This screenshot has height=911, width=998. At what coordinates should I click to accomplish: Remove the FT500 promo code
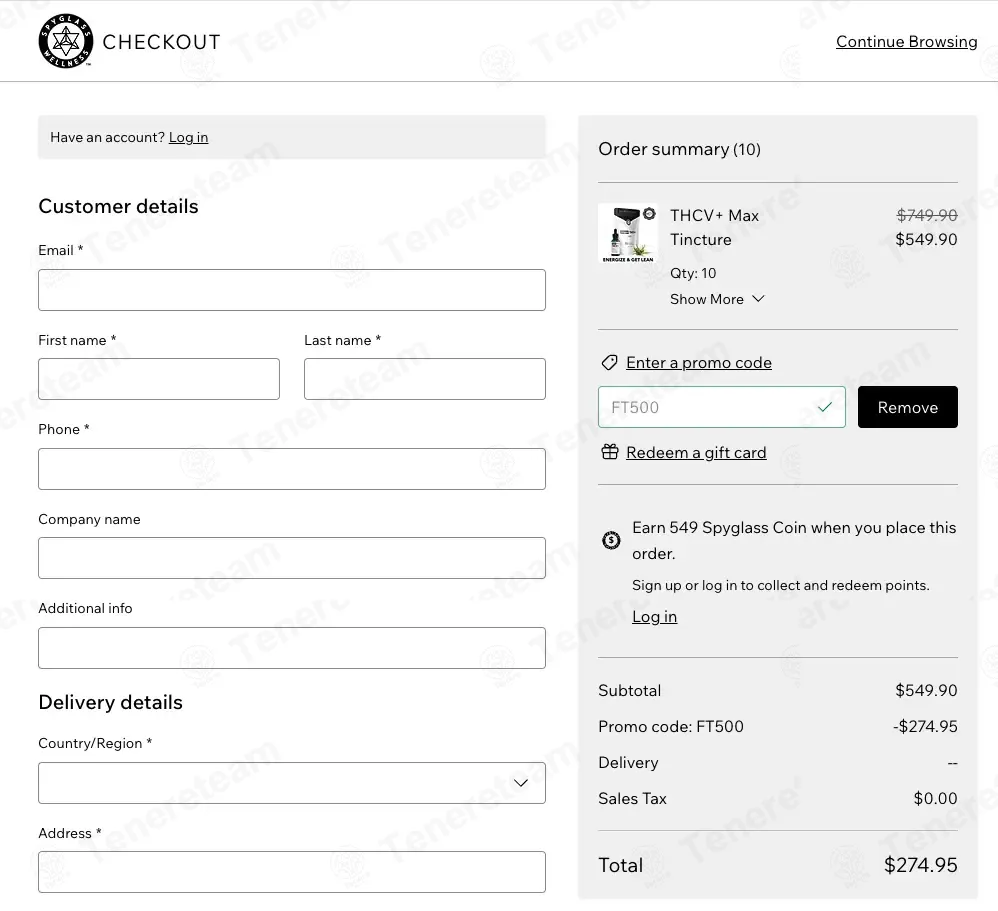click(x=908, y=407)
